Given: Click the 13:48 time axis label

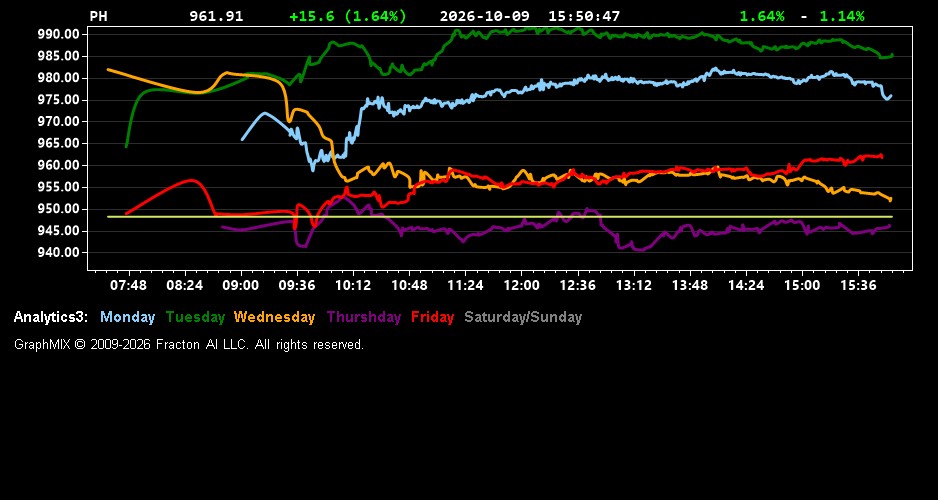Looking at the screenshot, I should (690, 286).
